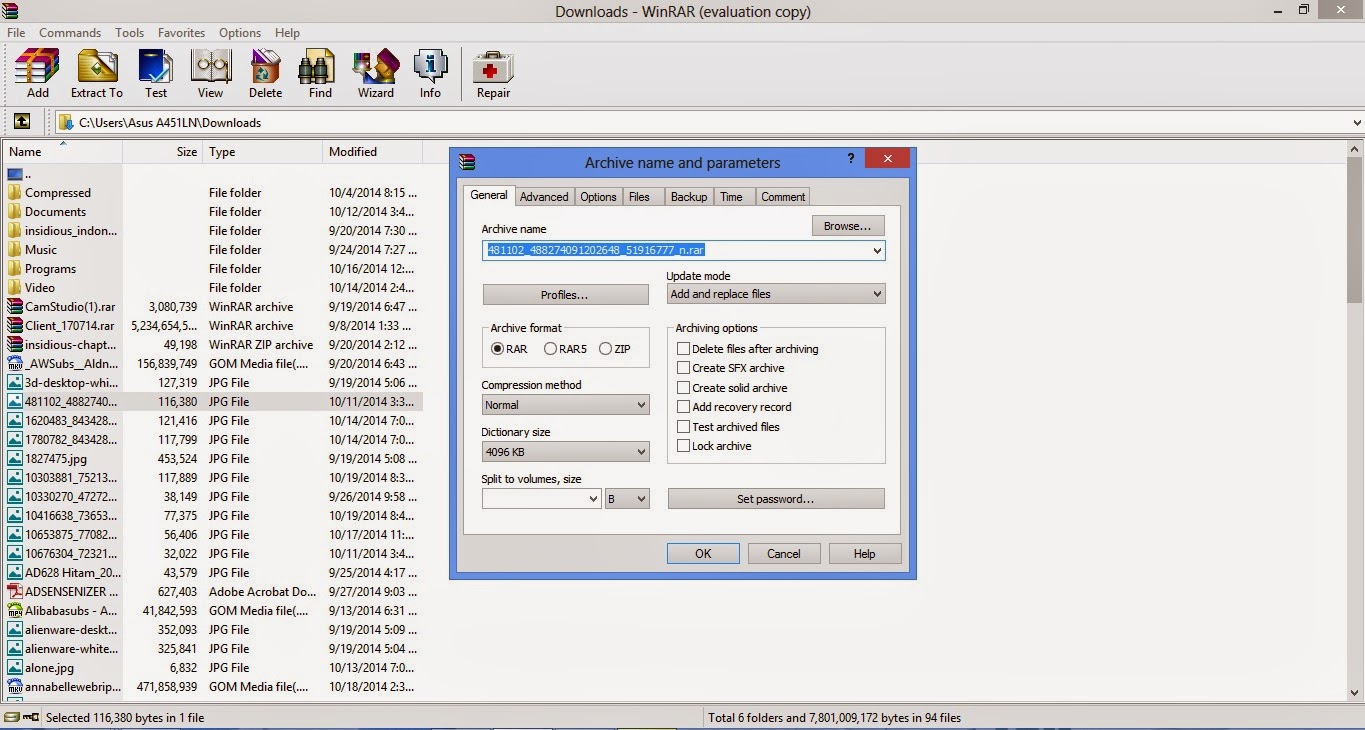Click the status bar drive/key icon
1365x730 pixels.
21,717
